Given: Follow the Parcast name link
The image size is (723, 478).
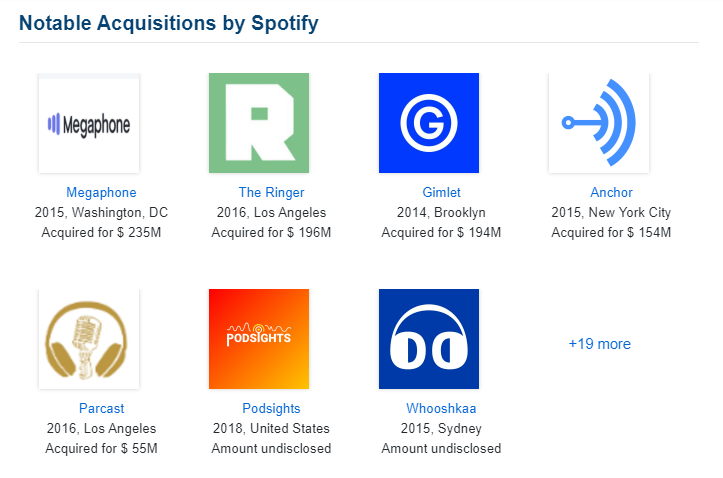Looking at the screenshot, I should [x=101, y=408].
